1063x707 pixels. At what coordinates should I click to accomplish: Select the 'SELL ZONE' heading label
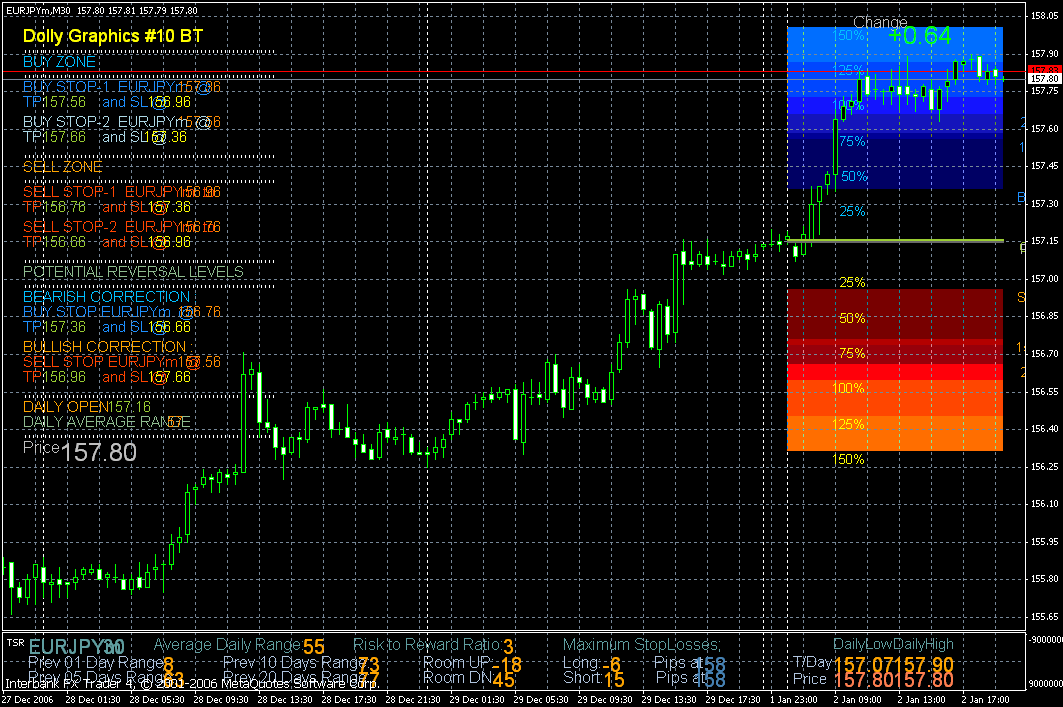coord(62,167)
